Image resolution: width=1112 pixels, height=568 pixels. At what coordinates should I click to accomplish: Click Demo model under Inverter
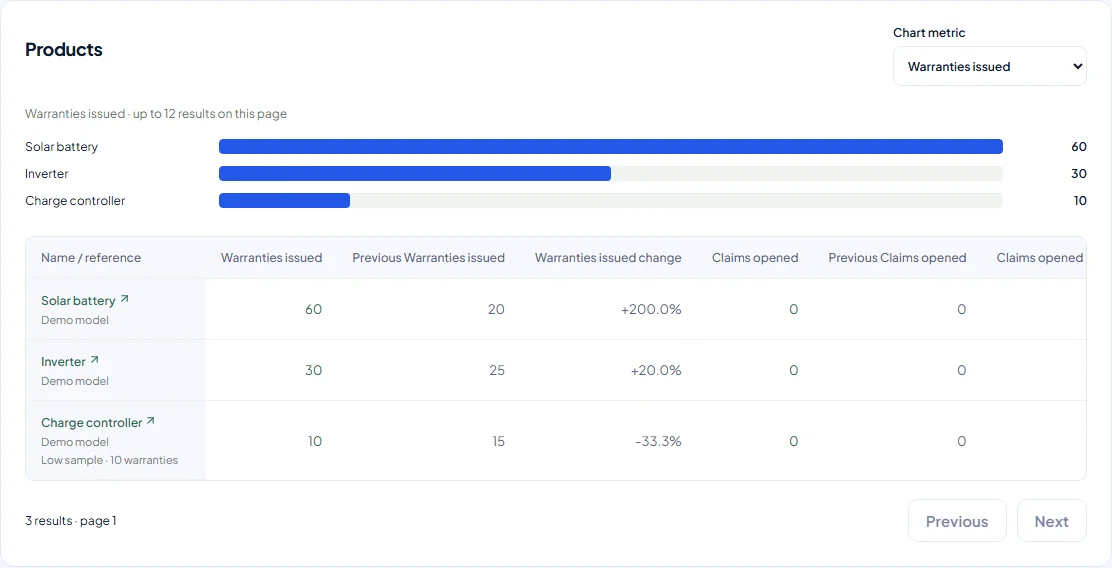[75, 381]
